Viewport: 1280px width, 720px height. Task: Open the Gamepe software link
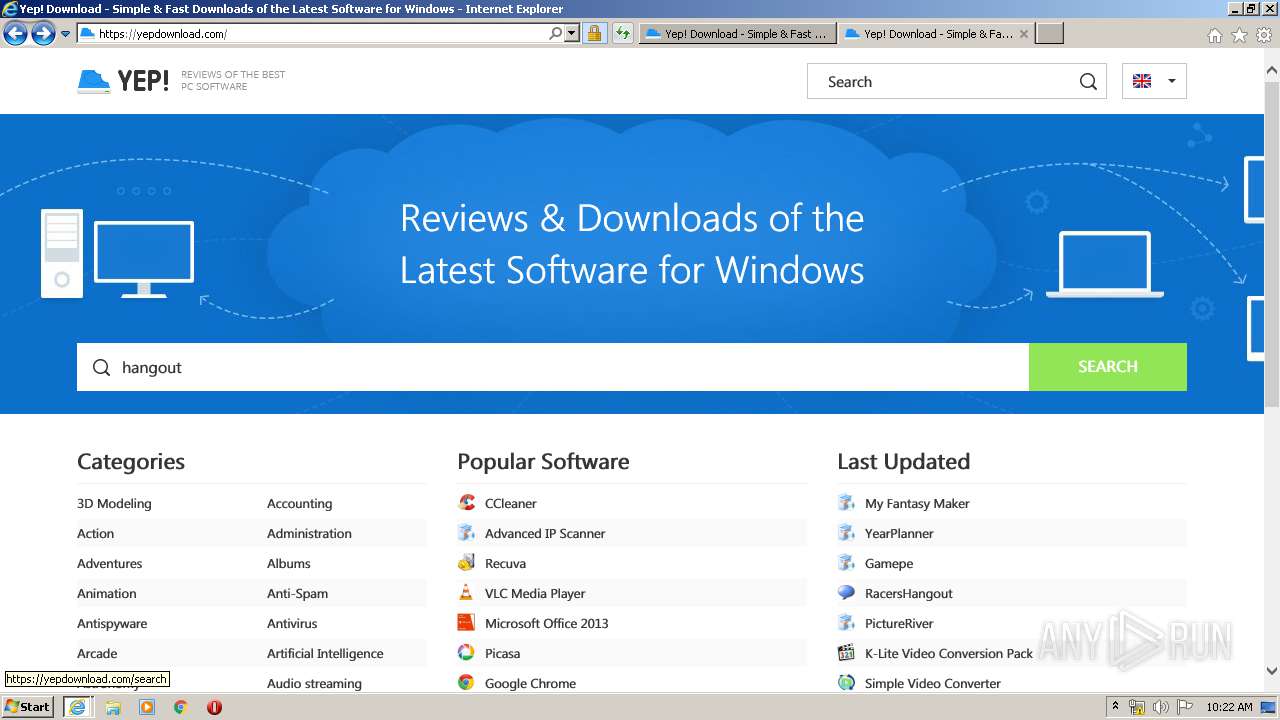(889, 563)
